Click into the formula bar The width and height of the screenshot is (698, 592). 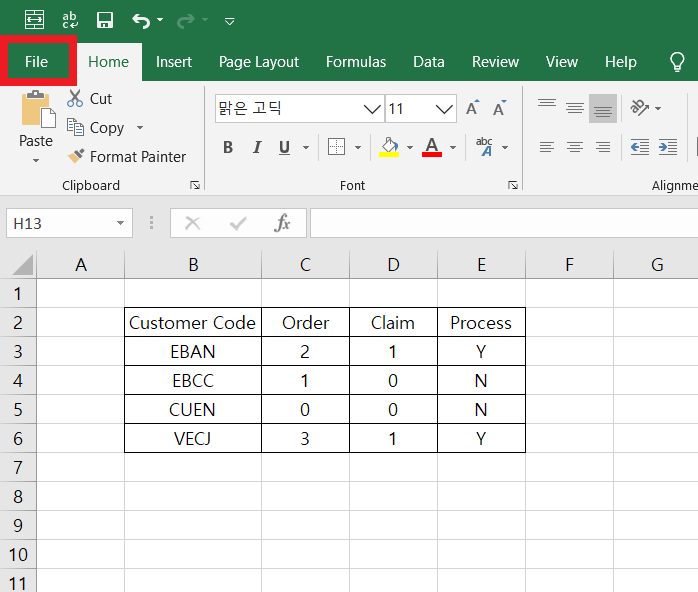(504, 223)
